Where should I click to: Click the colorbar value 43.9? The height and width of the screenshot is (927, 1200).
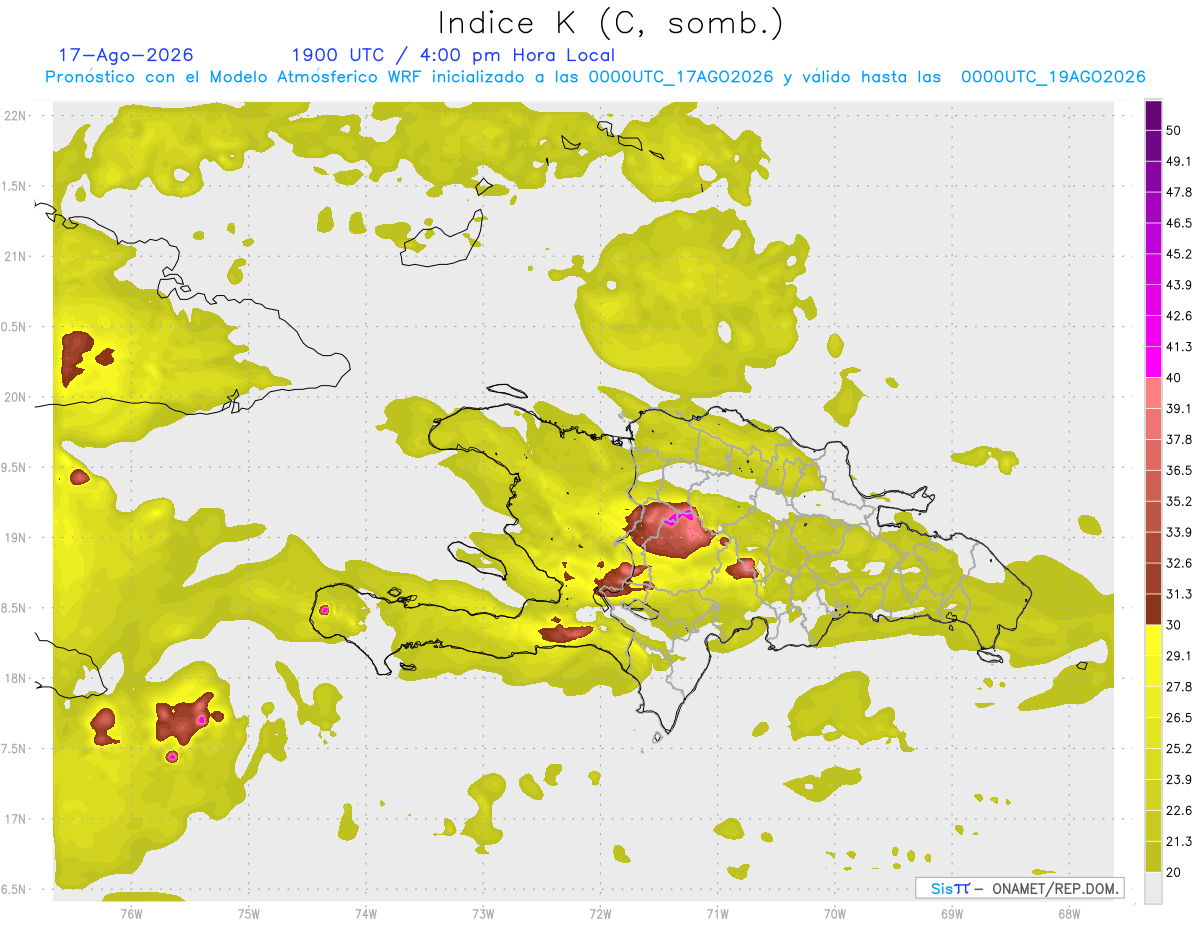[x=1181, y=285]
